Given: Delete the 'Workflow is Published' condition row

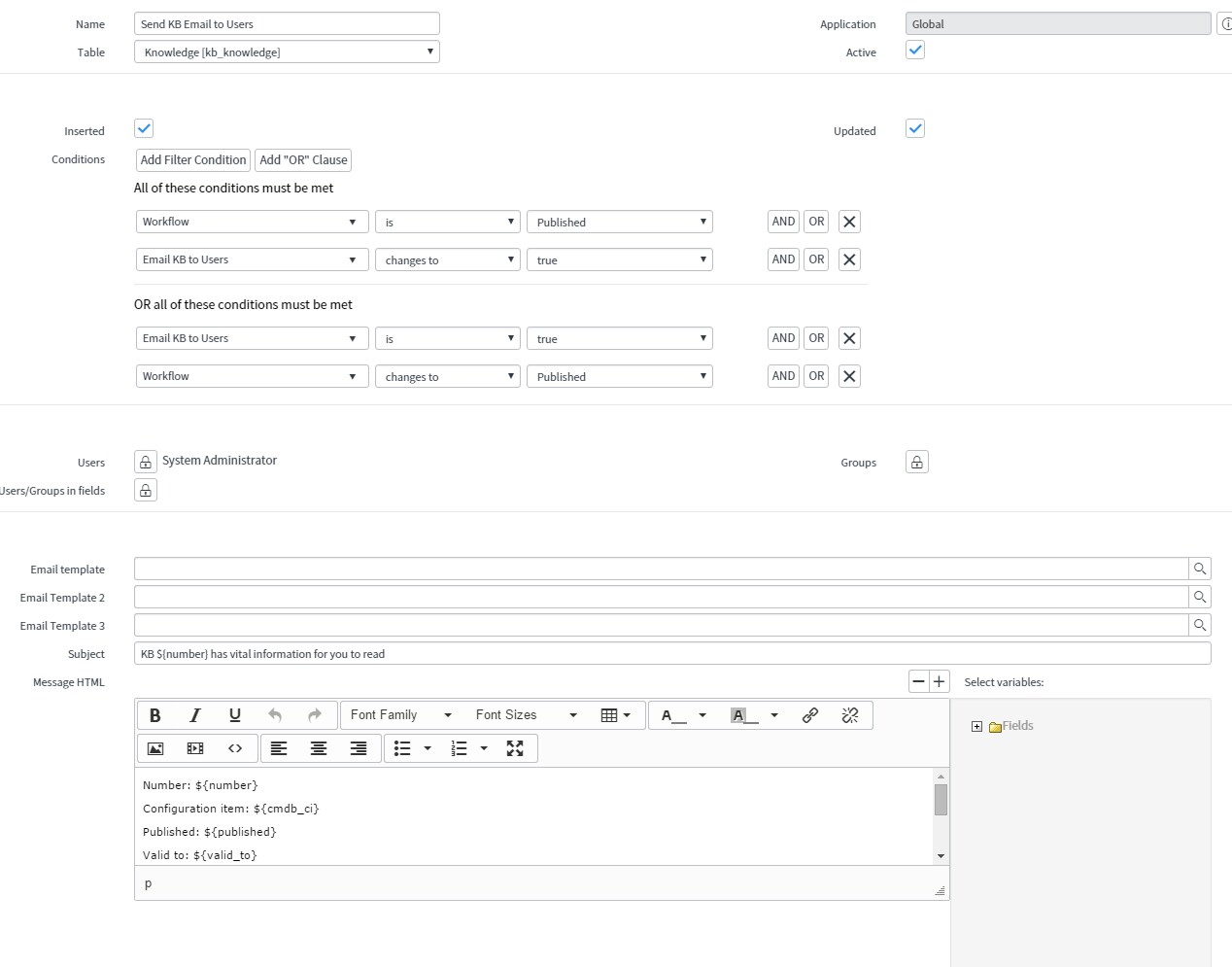Looking at the screenshot, I should pos(849,222).
